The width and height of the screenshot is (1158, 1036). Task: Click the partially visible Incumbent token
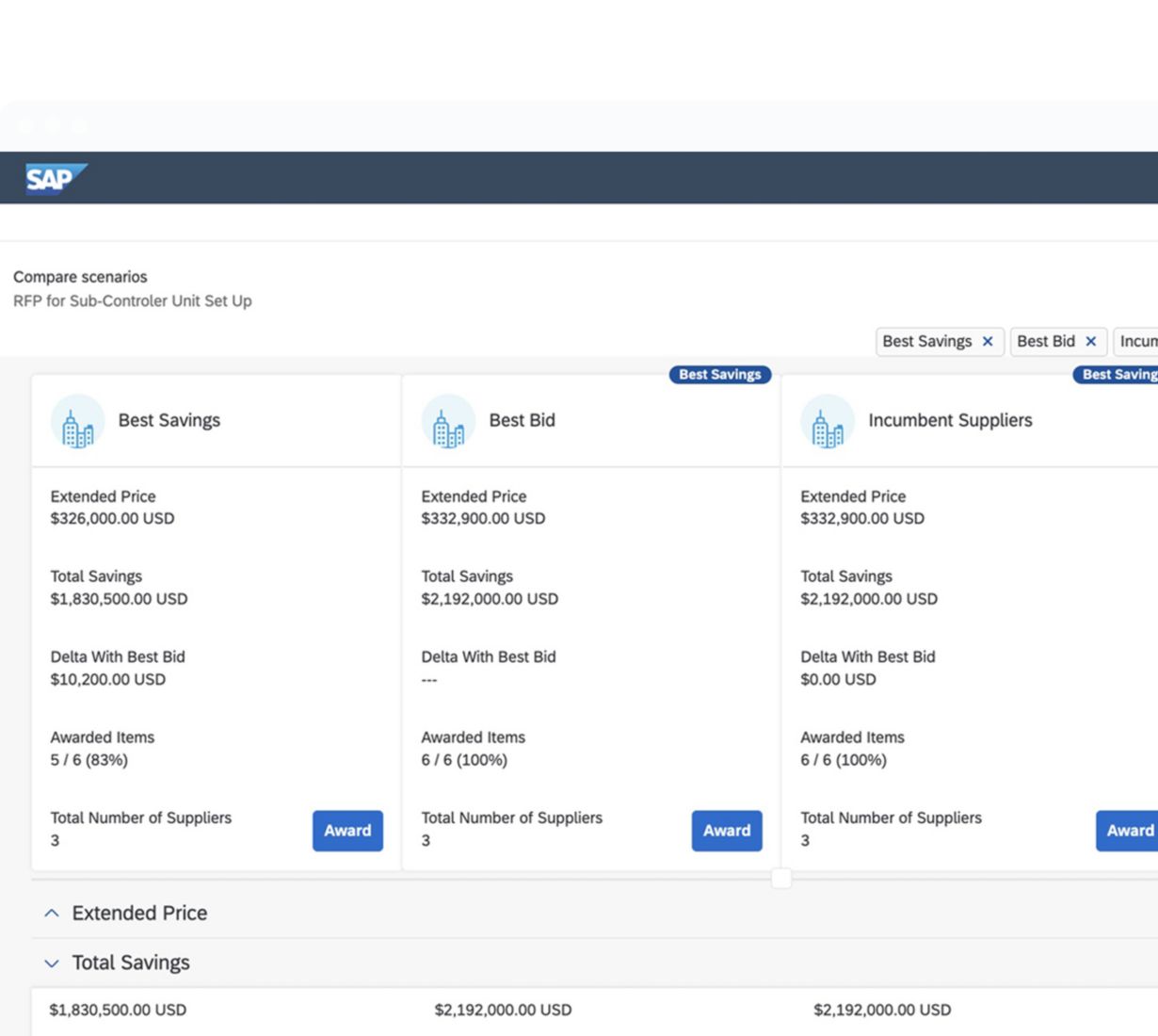pyautogui.click(x=1137, y=341)
